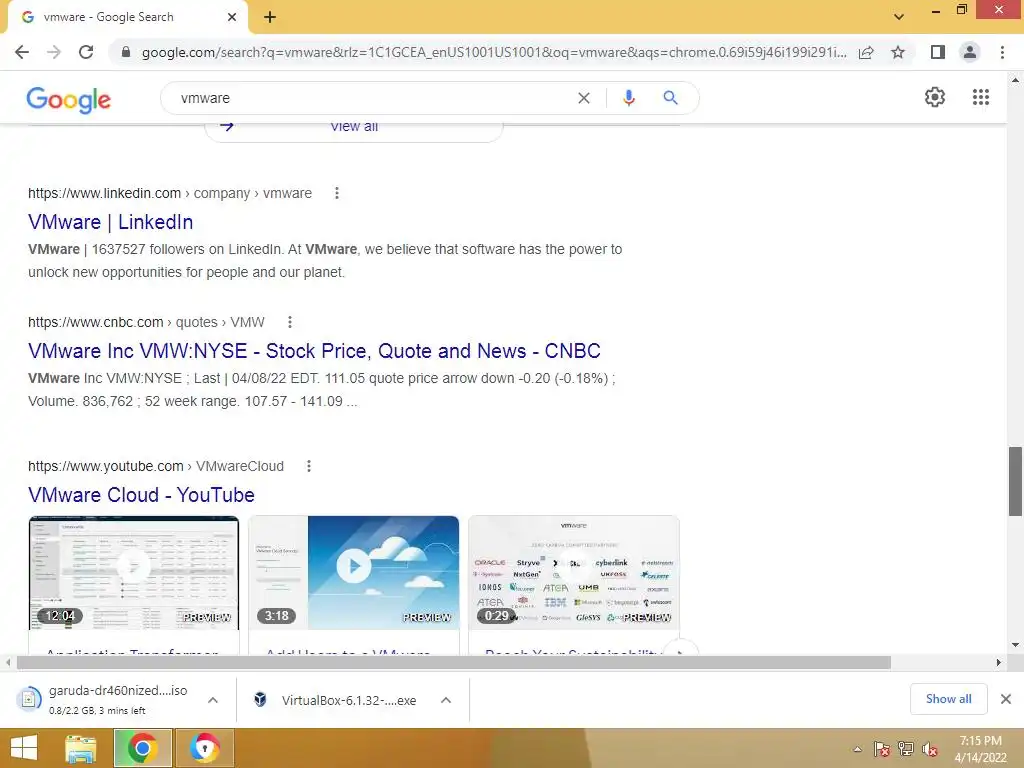This screenshot has height=768, width=1024.
Task: View site info via the padlock icon
Action: coord(126,52)
